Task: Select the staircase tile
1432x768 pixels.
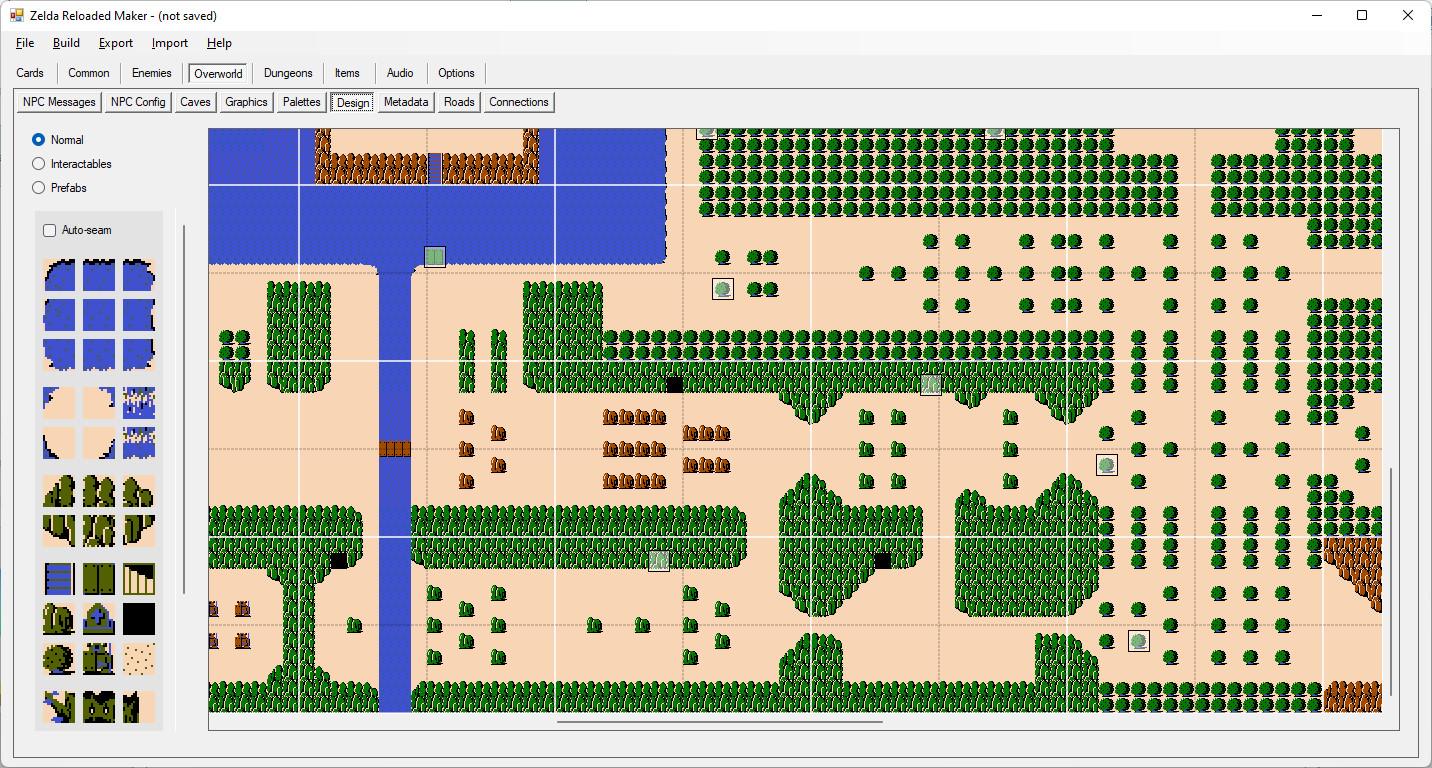Action: pyautogui.click(x=139, y=579)
